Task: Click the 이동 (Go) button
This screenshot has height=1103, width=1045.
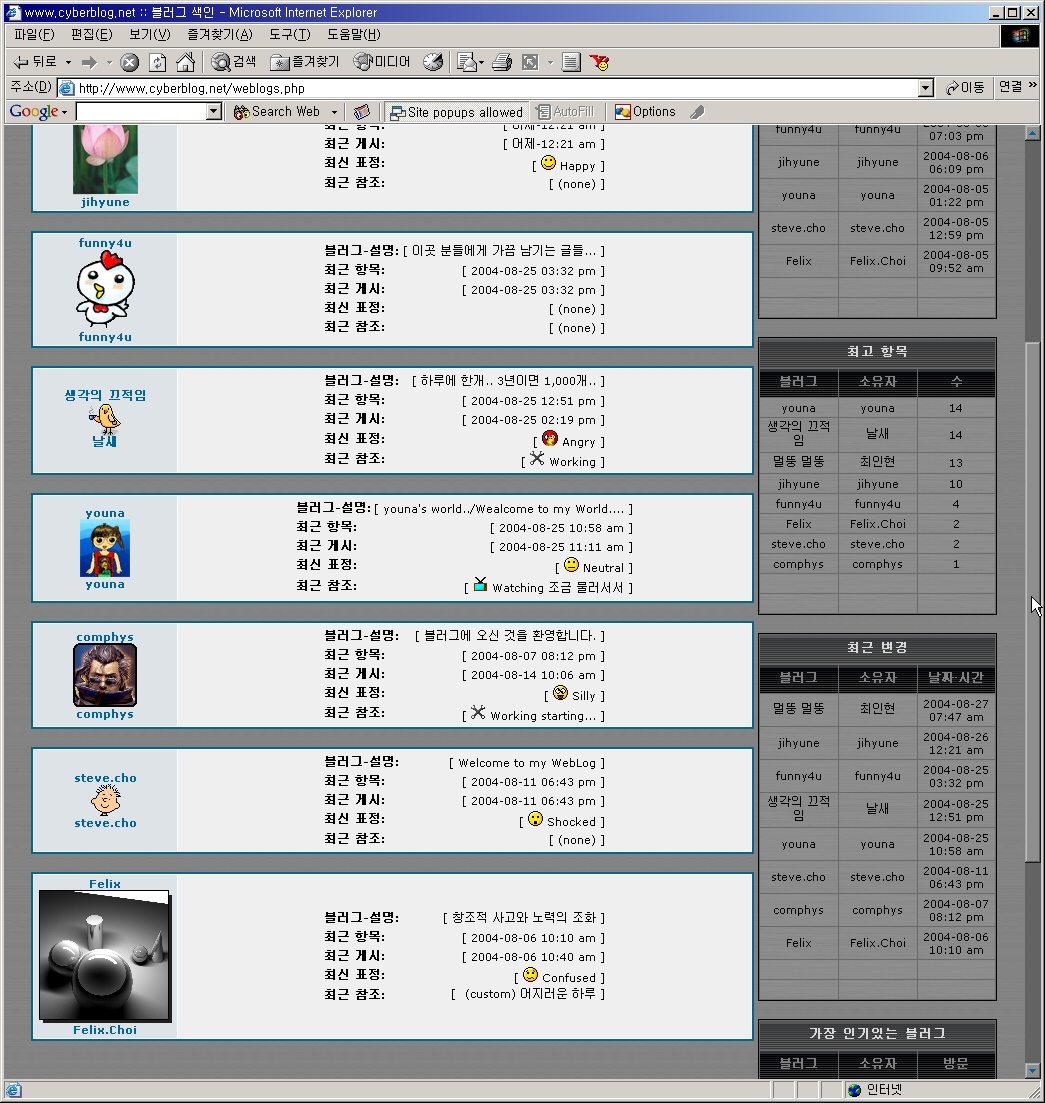Action: tap(965, 88)
